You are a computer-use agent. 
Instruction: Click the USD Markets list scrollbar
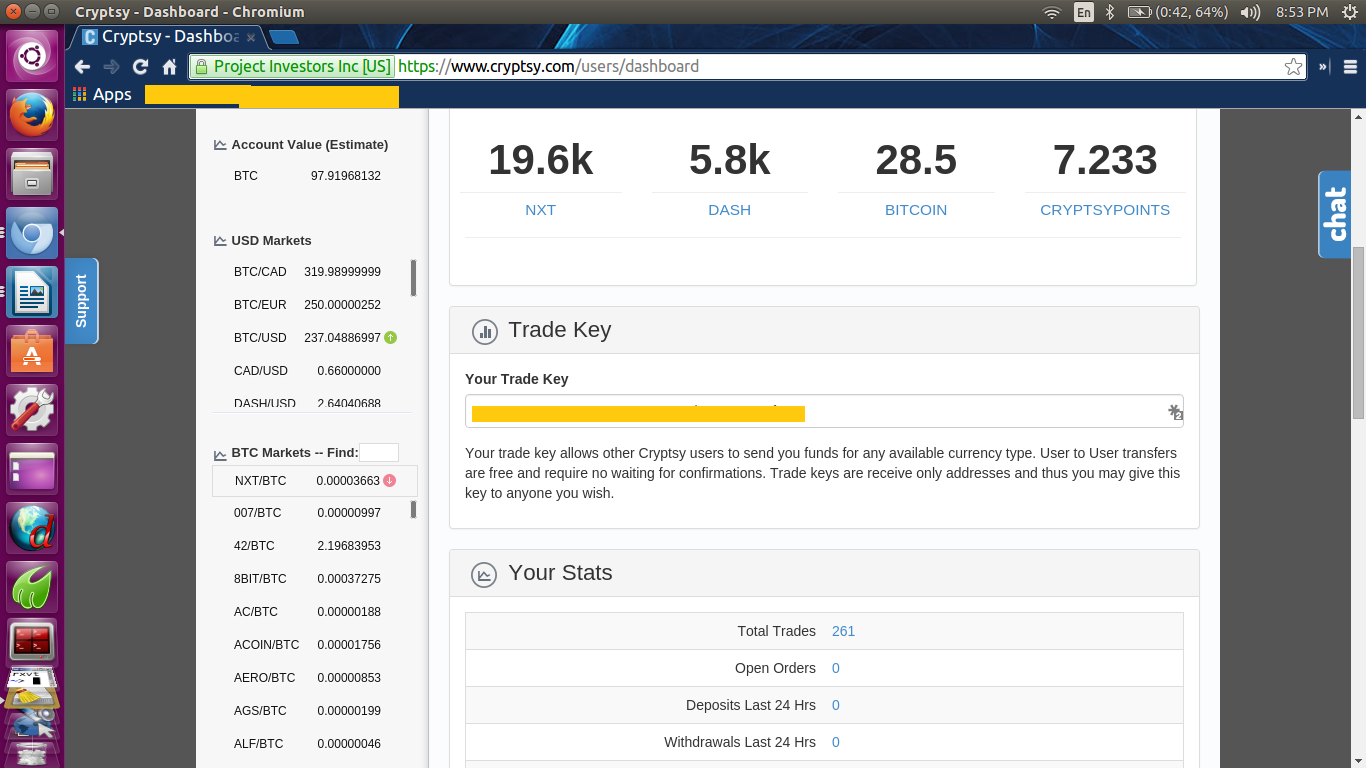click(413, 278)
